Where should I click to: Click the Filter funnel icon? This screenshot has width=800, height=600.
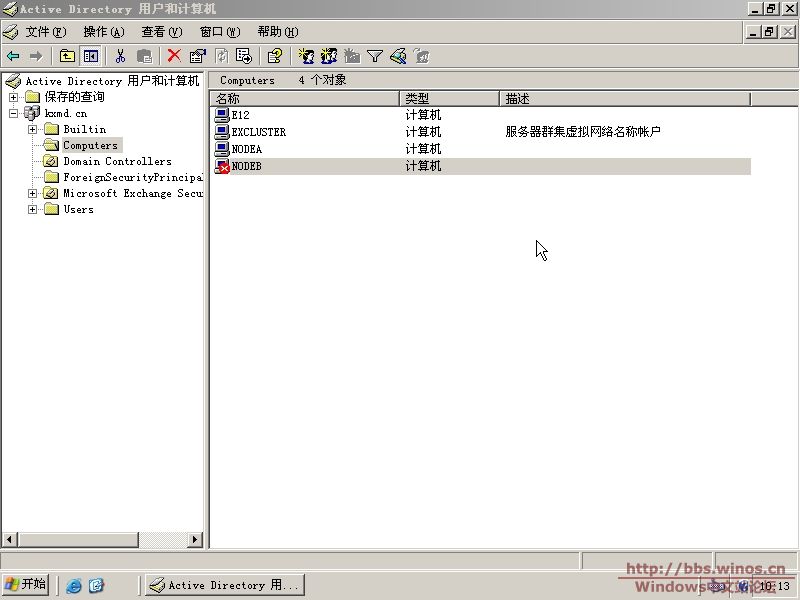(375, 56)
